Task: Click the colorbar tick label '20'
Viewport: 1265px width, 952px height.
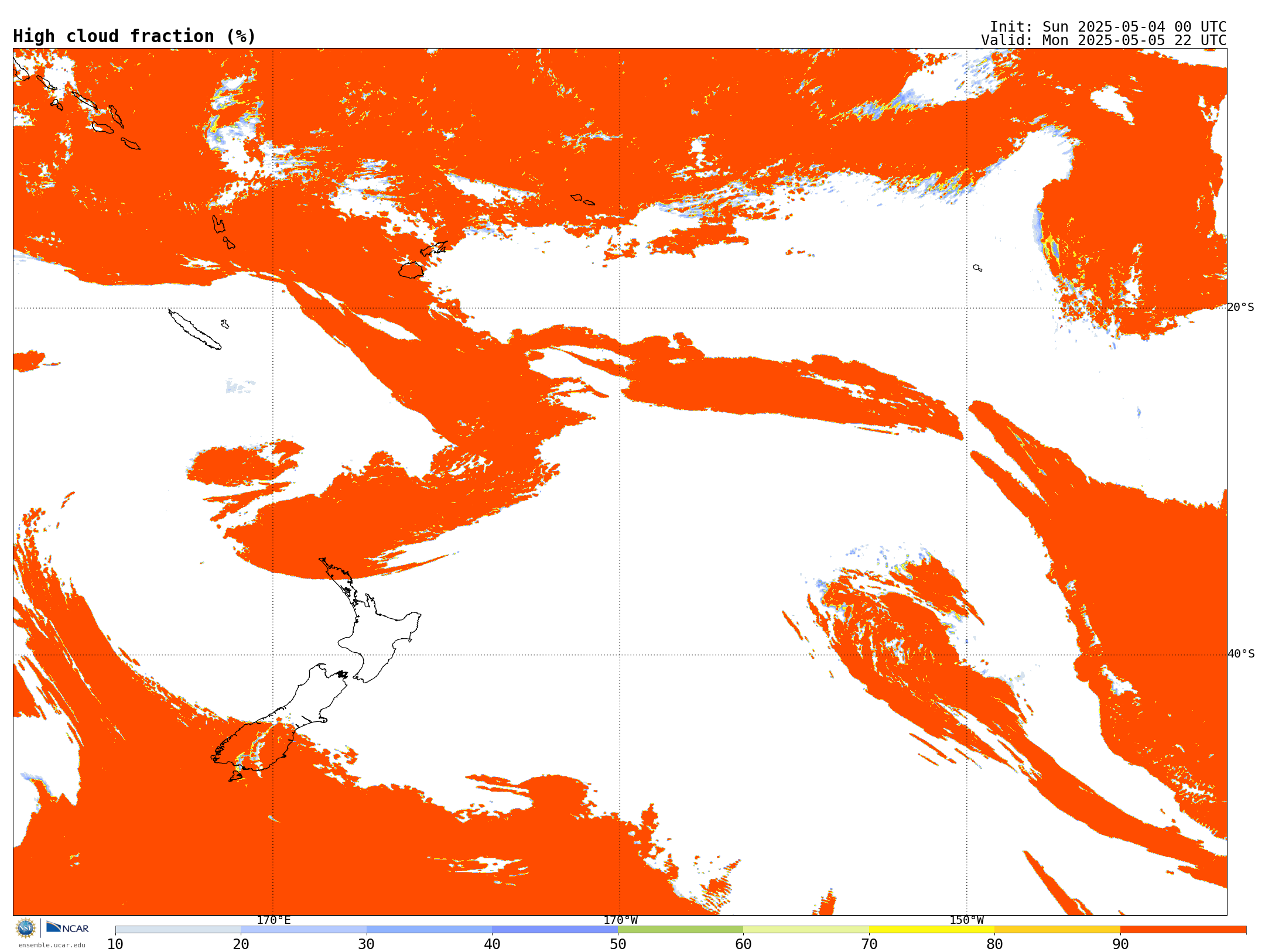Action: coord(241,944)
